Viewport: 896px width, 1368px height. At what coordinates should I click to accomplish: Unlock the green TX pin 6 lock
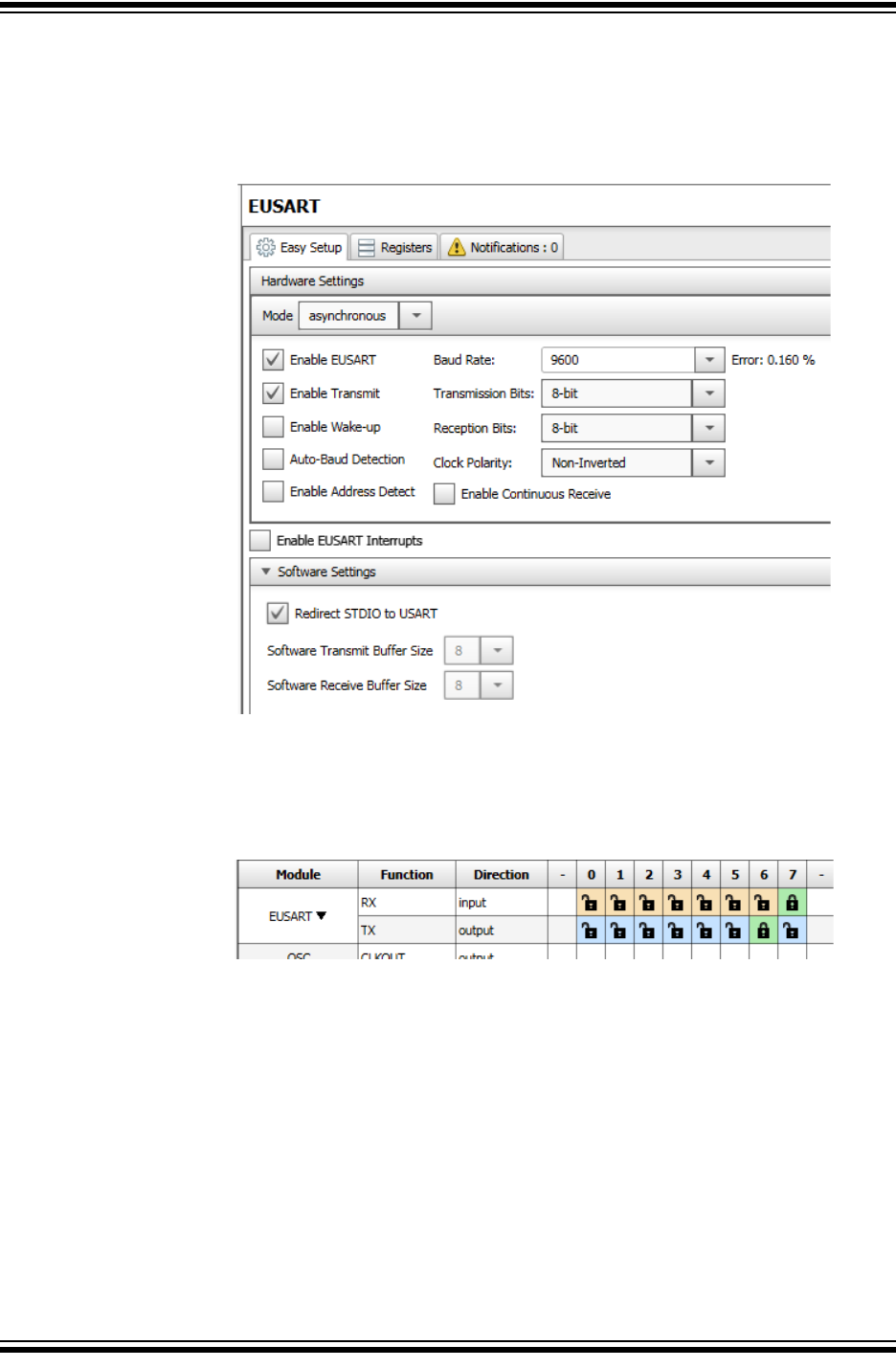click(763, 931)
